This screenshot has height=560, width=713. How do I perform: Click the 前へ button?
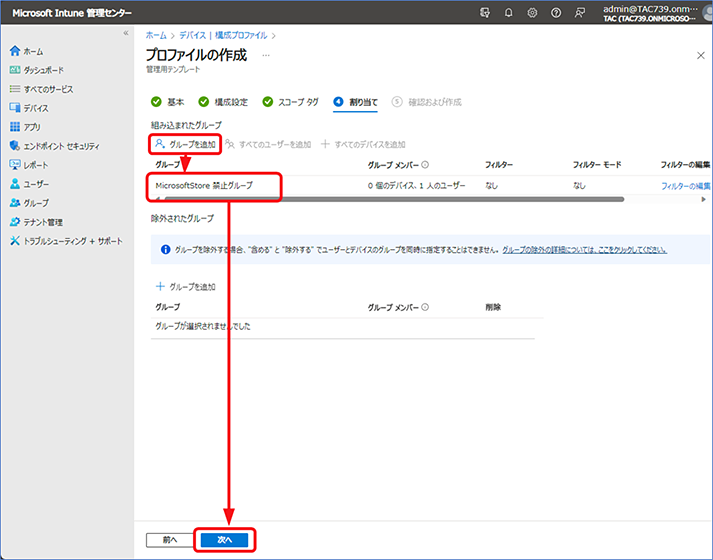point(170,540)
